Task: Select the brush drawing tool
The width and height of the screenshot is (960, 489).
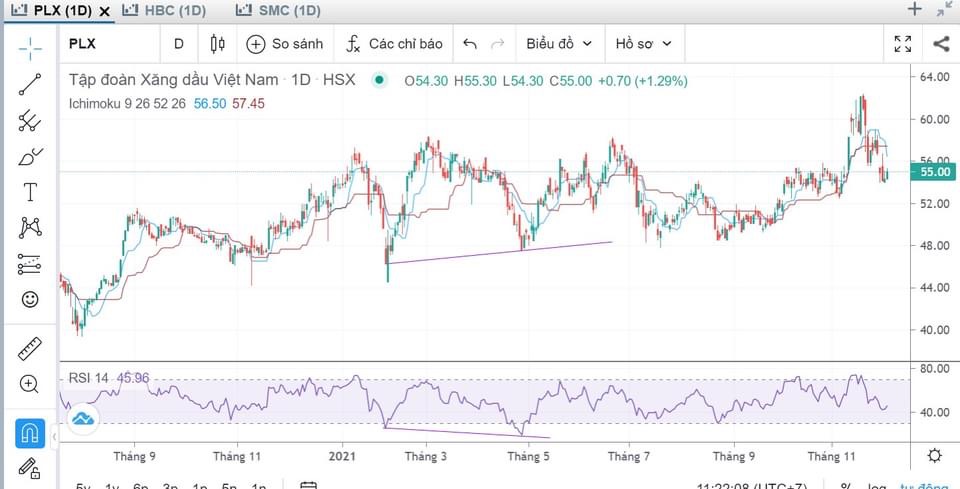Action: click(x=29, y=157)
